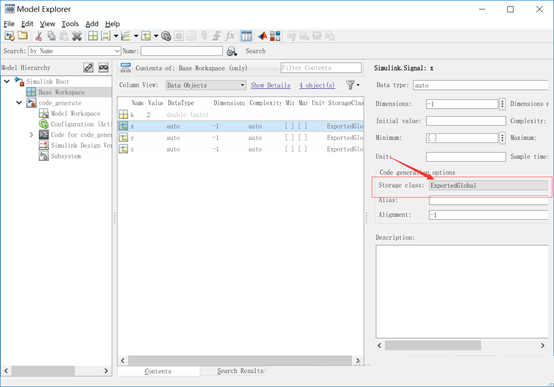Toggle the column view table icon

coord(246,36)
